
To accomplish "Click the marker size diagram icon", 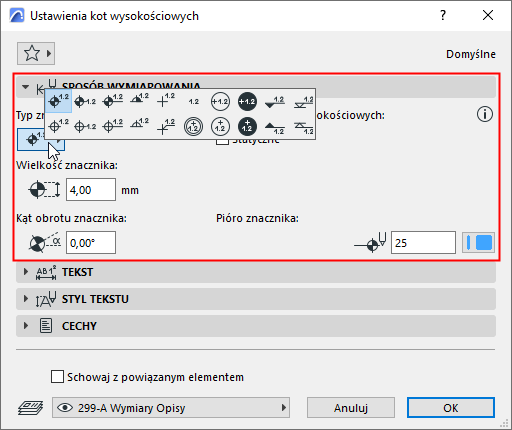I will point(44,190).
